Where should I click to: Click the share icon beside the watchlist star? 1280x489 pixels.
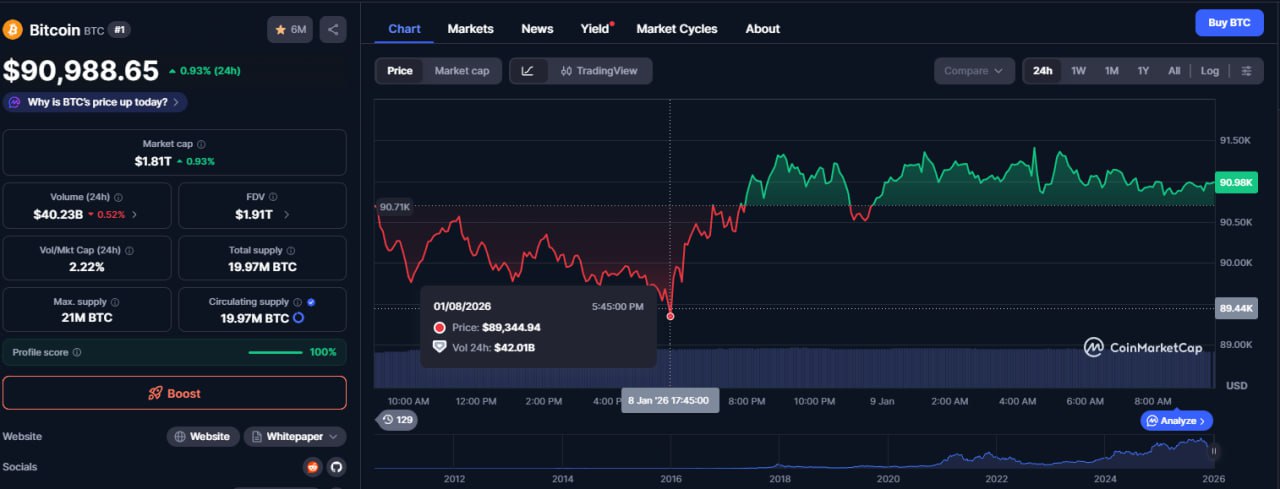333,30
